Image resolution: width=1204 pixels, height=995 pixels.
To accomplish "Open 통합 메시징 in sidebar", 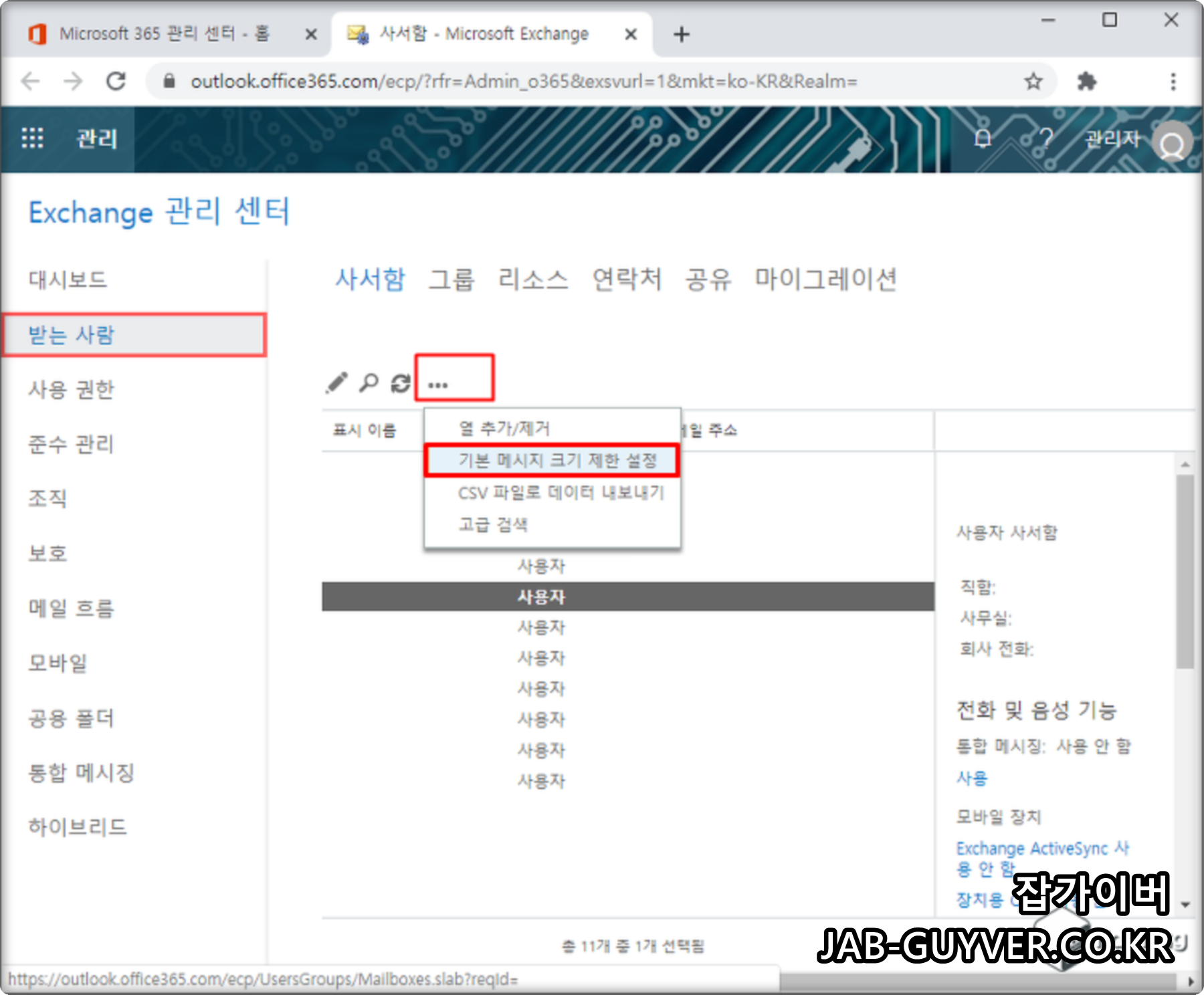I will (81, 772).
